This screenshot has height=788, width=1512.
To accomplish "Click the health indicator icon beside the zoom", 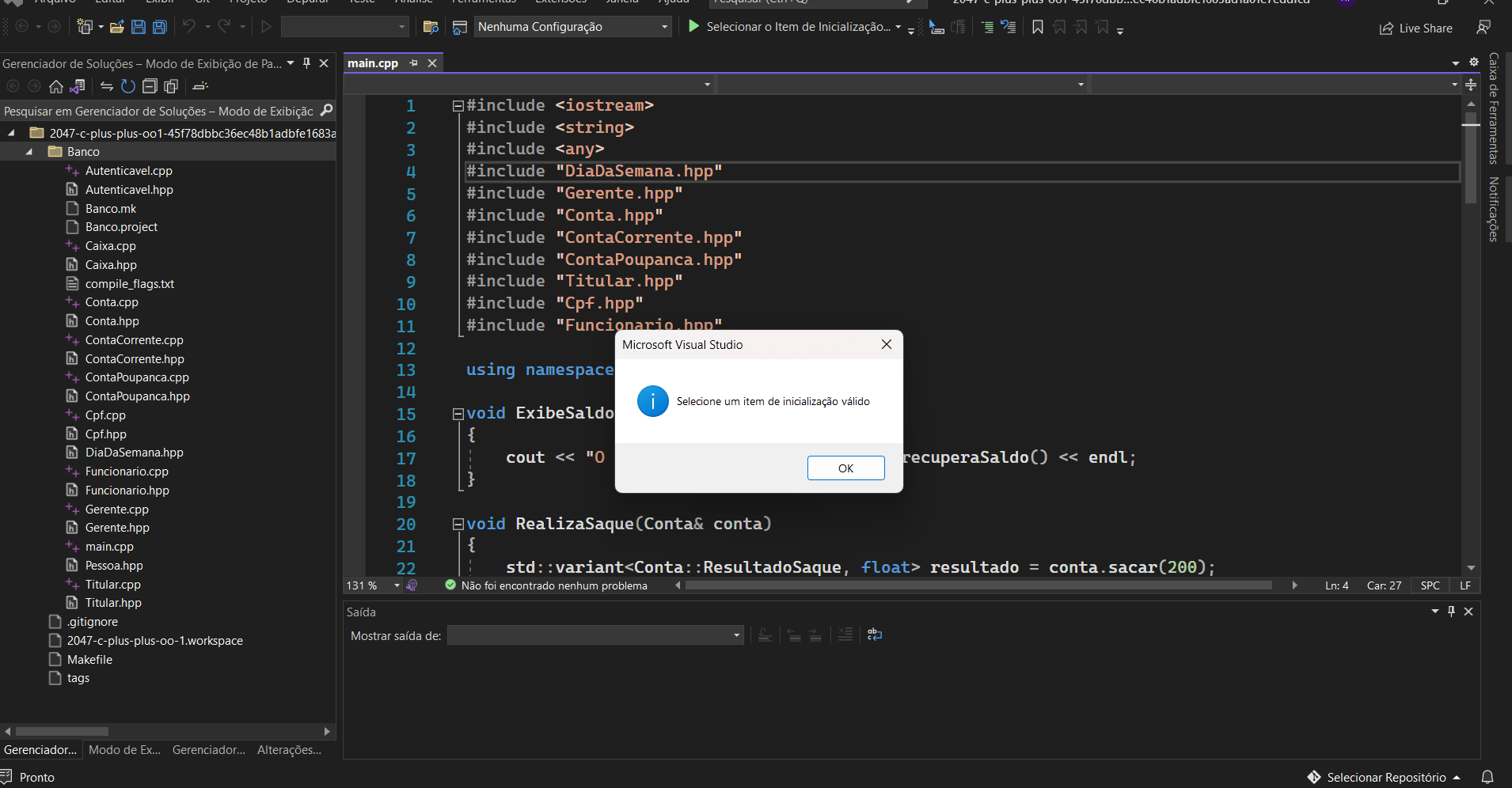I will (412, 585).
